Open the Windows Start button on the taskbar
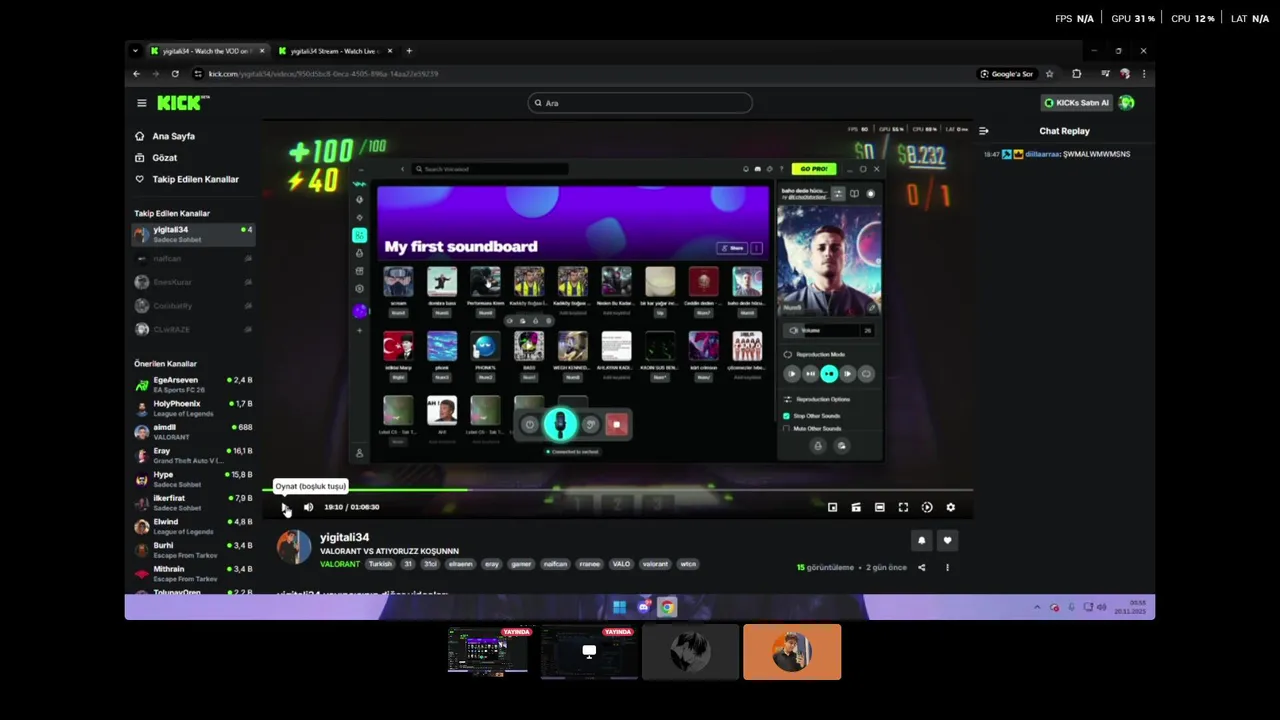This screenshot has height=720, width=1280. coord(619,607)
